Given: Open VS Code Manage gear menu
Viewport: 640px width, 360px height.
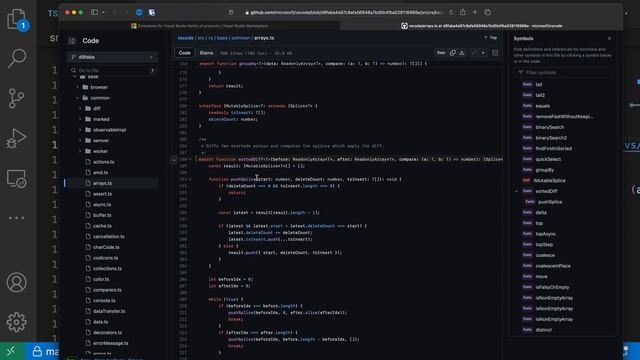Looking at the screenshot, I should (16, 322).
